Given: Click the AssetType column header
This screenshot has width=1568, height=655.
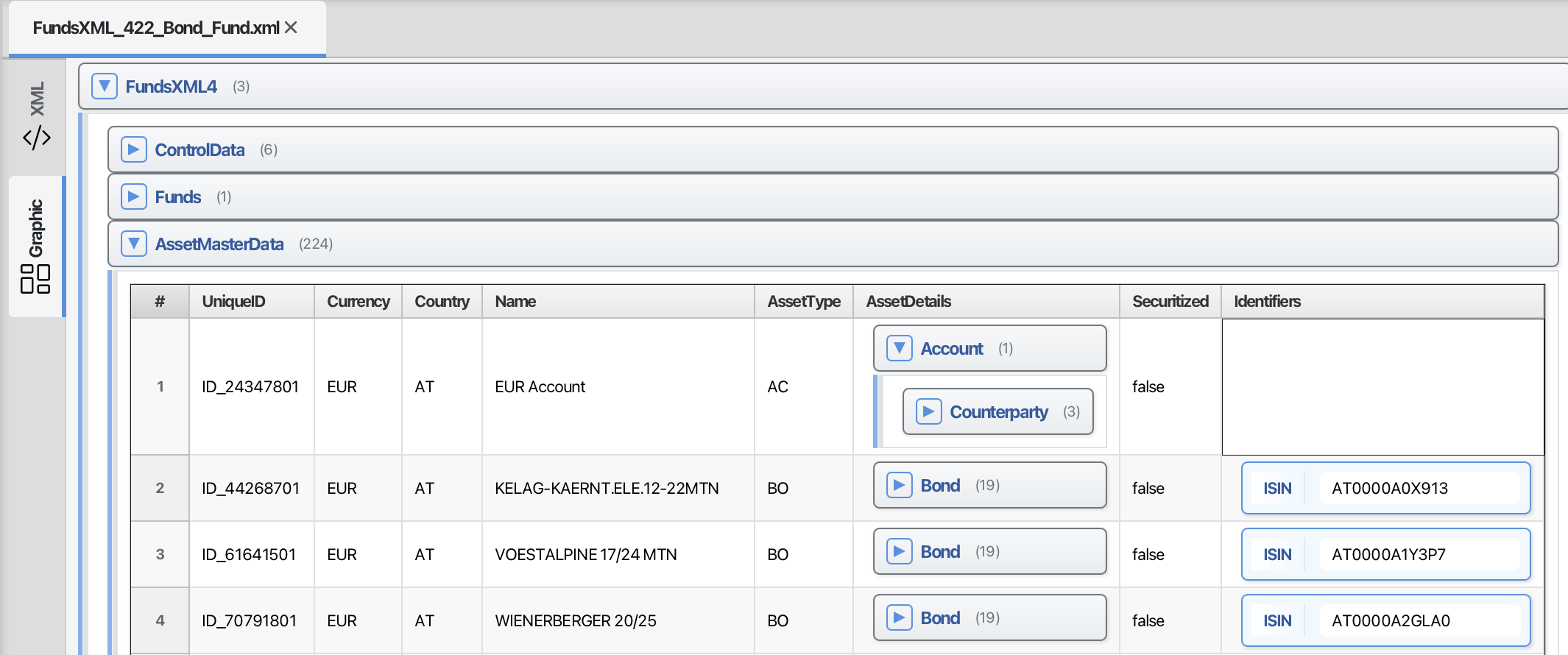Looking at the screenshot, I should tap(803, 301).
